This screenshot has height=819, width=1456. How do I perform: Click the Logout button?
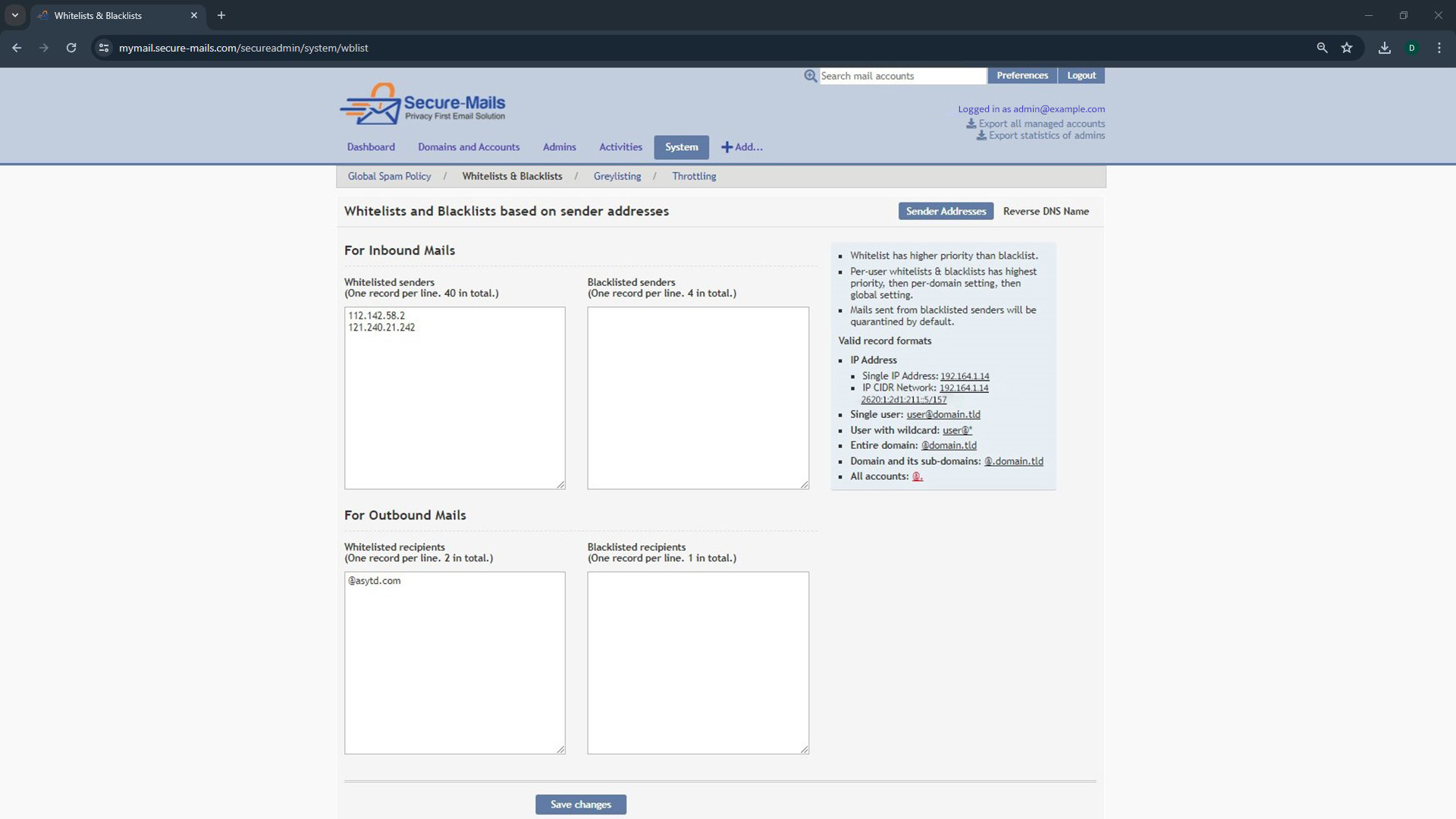[1081, 76]
